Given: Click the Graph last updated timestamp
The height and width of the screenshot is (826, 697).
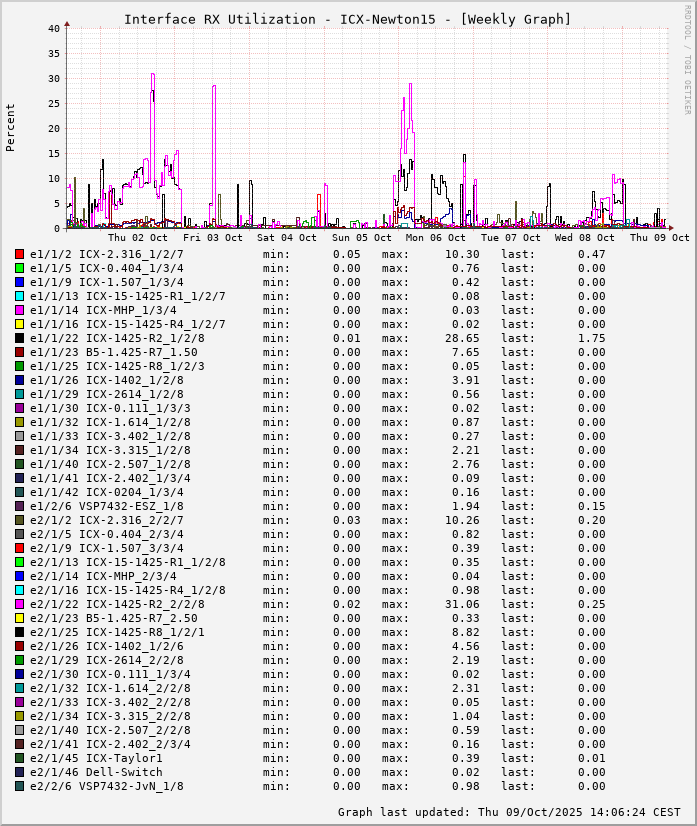Looking at the screenshot, I should click(509, 812).
